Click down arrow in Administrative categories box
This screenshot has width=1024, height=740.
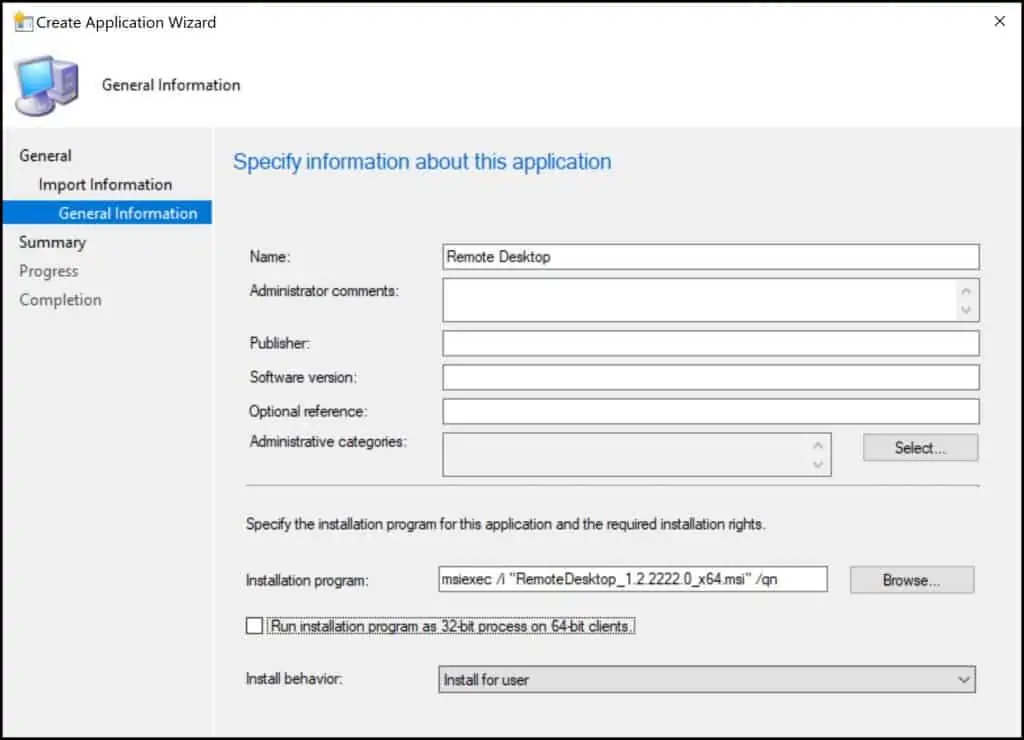pyautogui.click(x=818, y=464)
